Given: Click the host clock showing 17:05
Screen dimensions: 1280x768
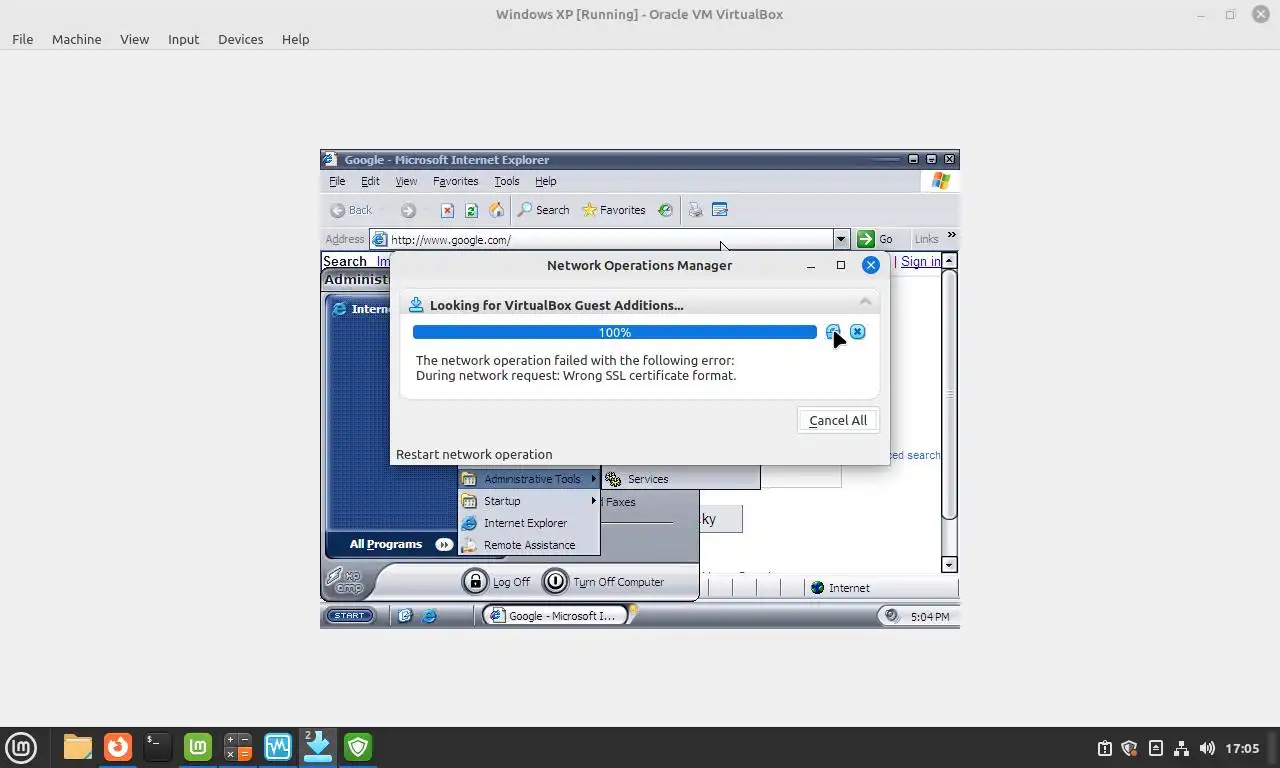Looking at the screenshot, I should 1242,748.
